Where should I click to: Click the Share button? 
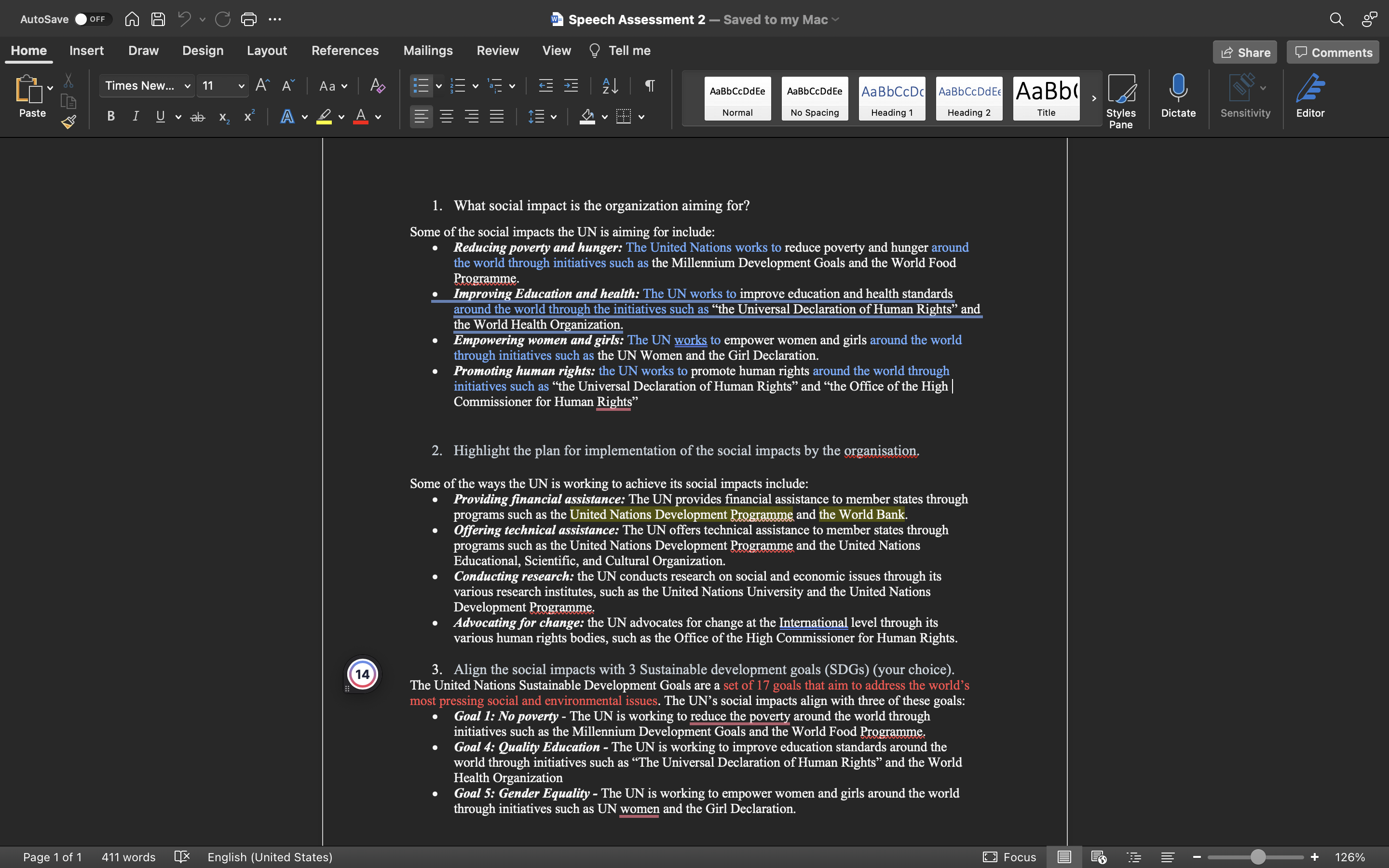1244,52
